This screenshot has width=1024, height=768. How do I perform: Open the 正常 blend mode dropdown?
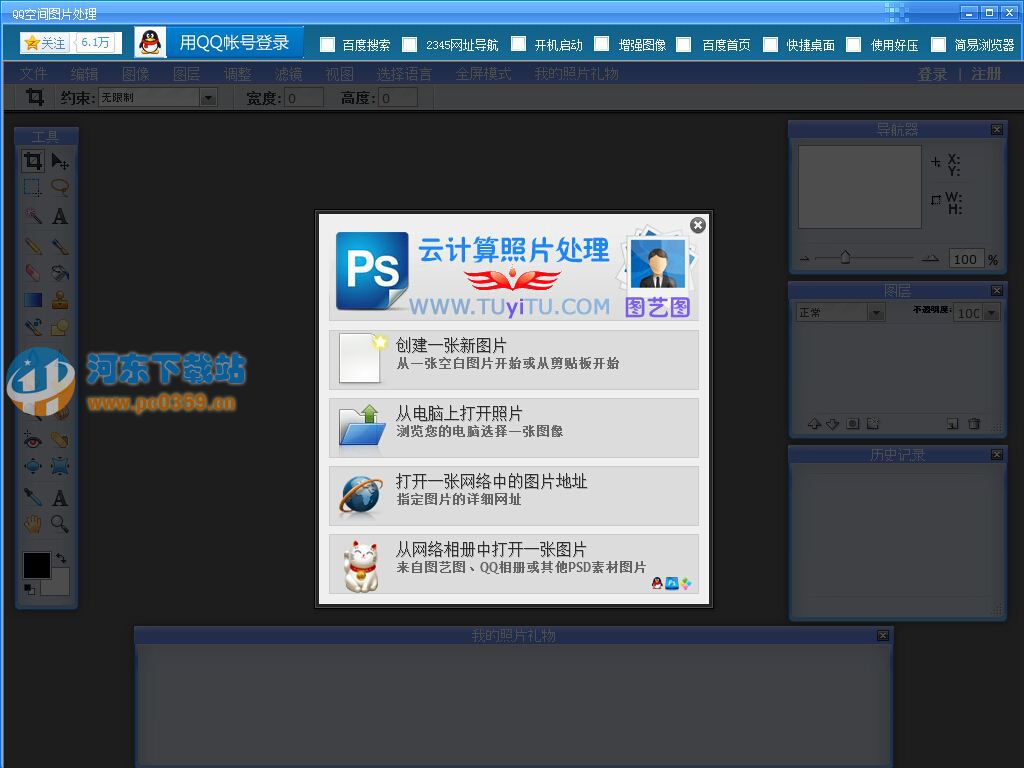(878, 312)
